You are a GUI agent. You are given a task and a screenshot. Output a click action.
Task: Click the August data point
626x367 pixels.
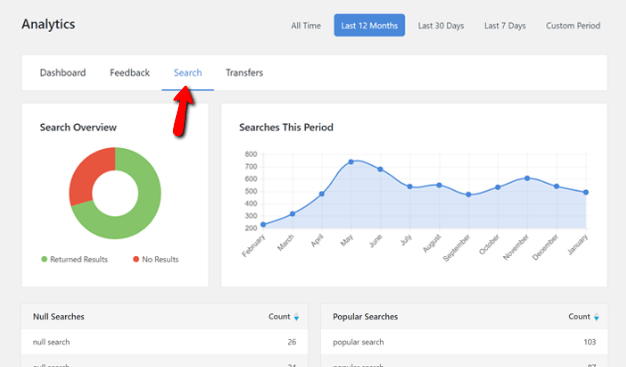pos(439,185)
